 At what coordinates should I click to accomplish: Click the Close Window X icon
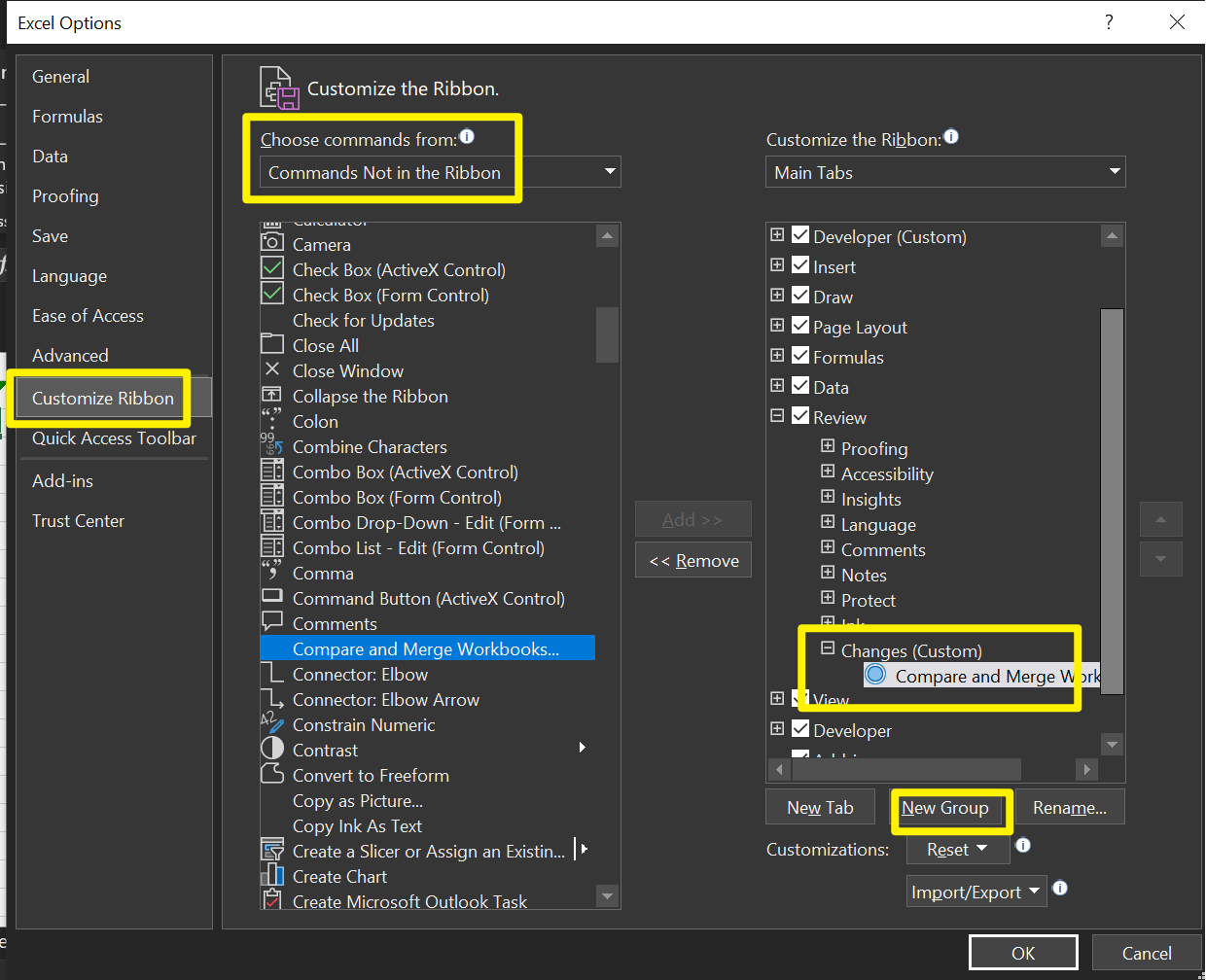(x=272, y=370)
